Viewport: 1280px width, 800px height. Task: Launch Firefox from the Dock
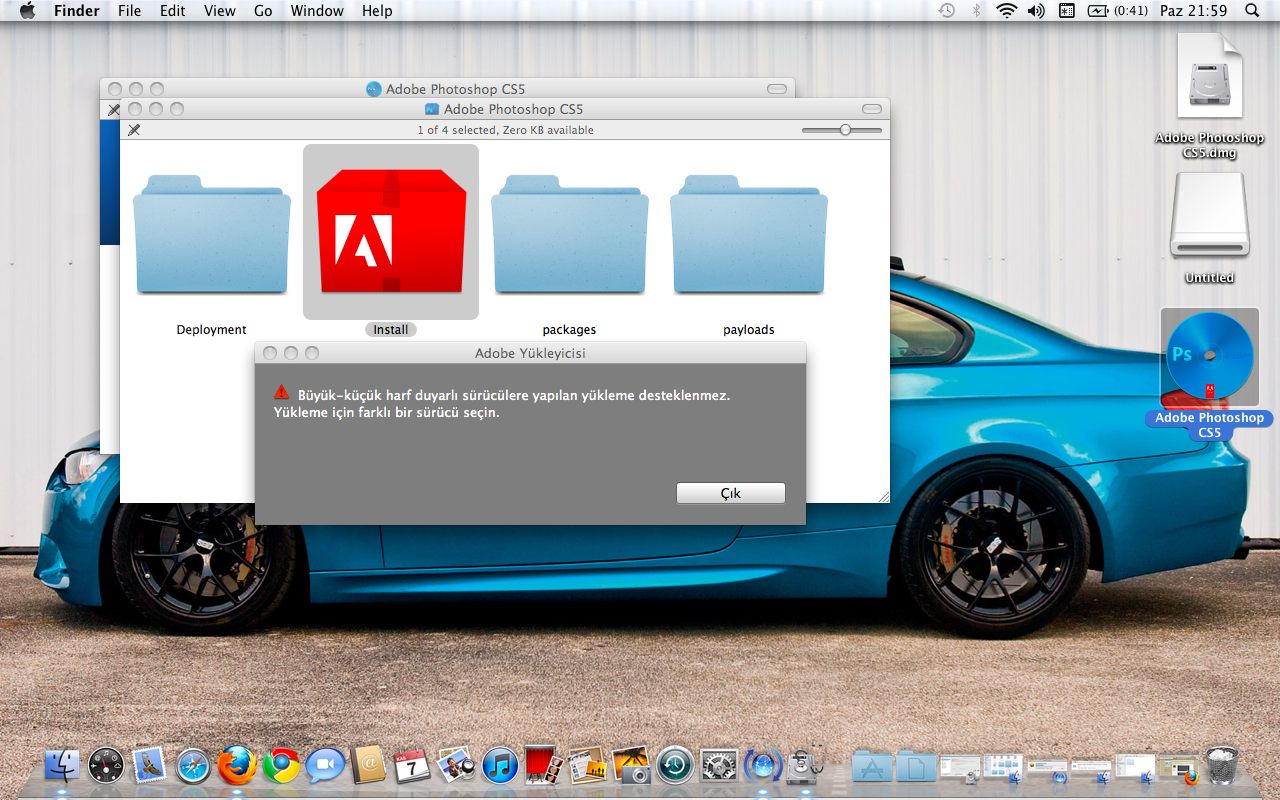coord(238,766)
